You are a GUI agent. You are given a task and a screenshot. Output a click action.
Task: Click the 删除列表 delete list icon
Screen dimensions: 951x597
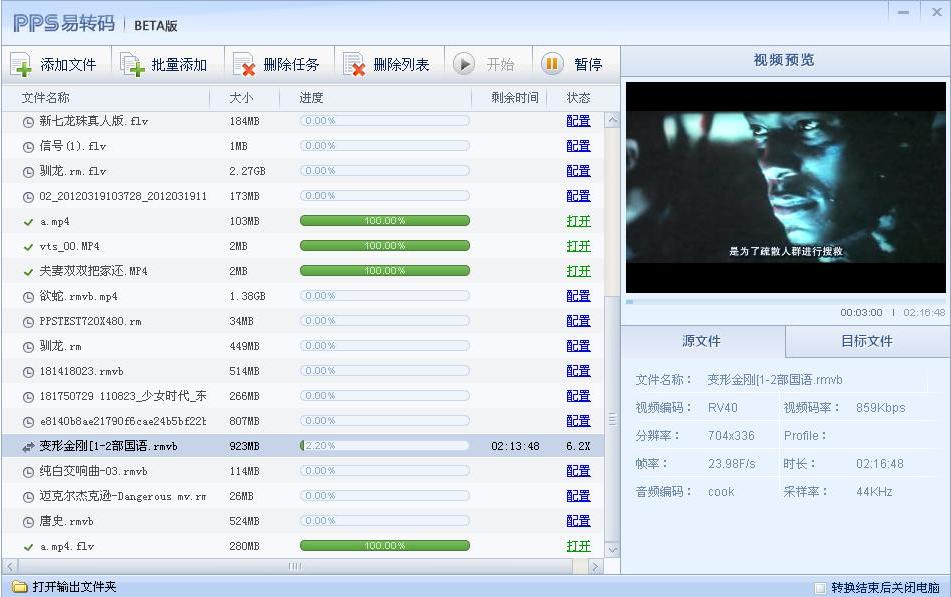point(354,65)
